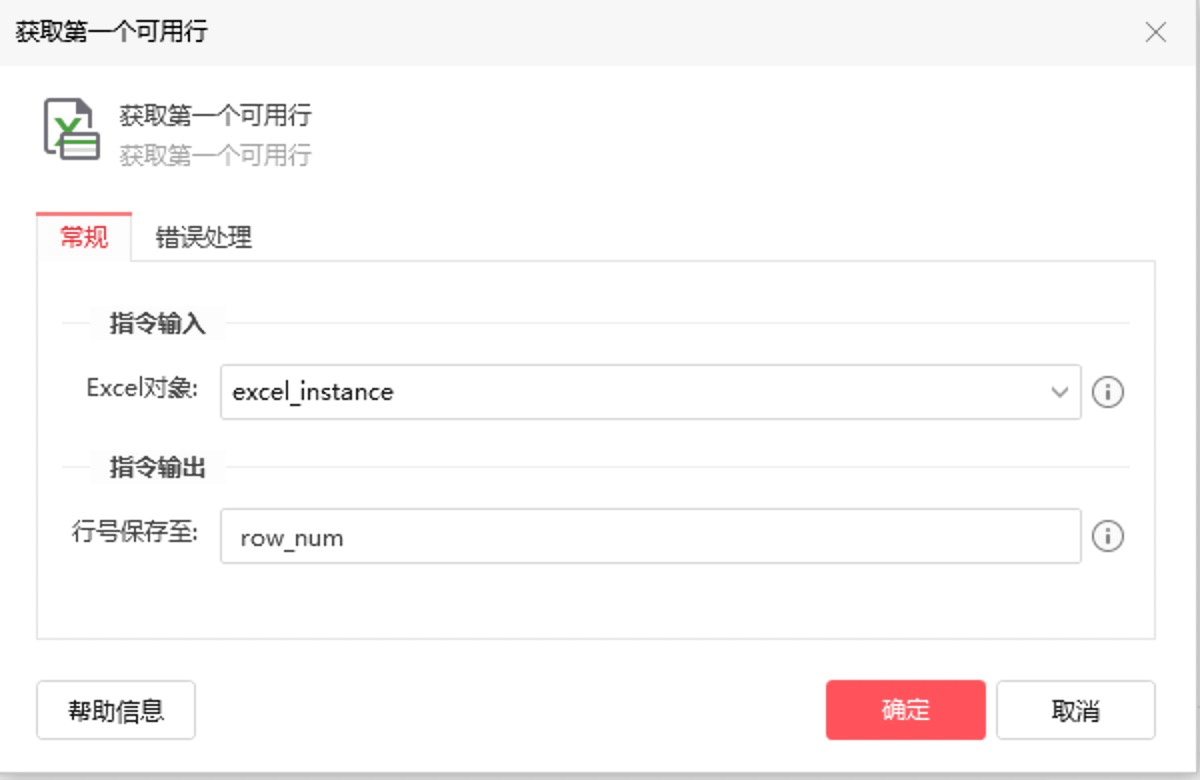Click into the row_num output field
1200x780 pixels.
[650, 537]
